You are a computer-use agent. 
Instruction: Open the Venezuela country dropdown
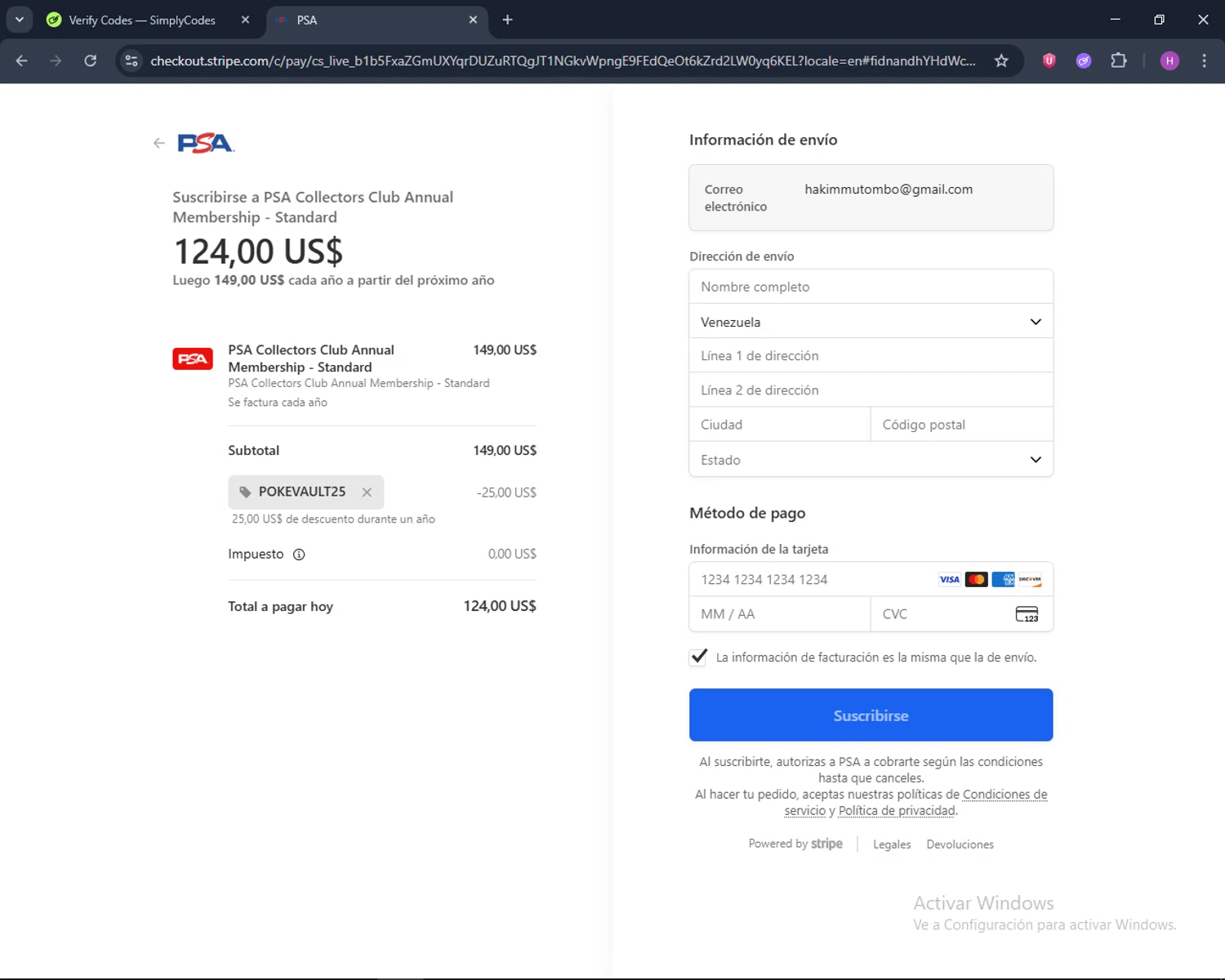[x=871, y=322]
